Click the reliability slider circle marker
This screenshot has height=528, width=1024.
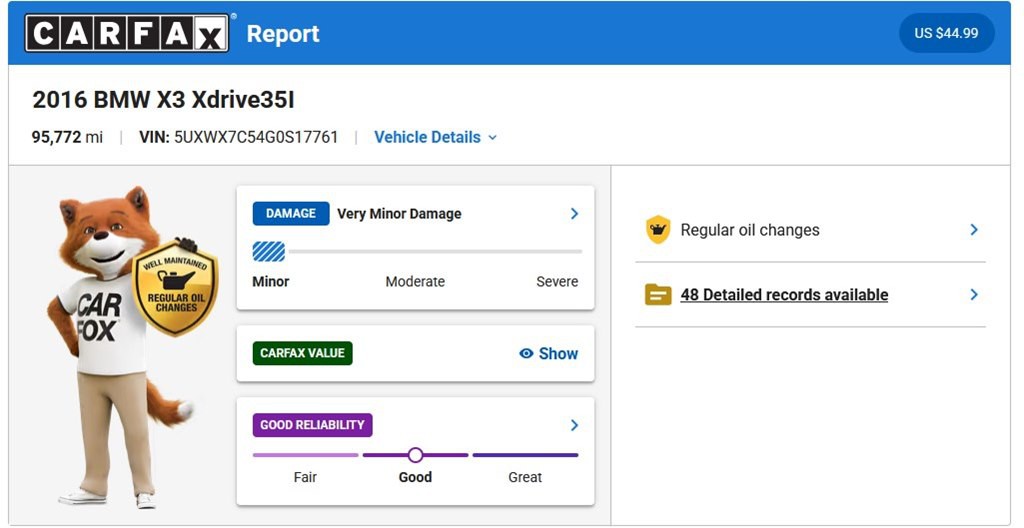tap(415, 455)
